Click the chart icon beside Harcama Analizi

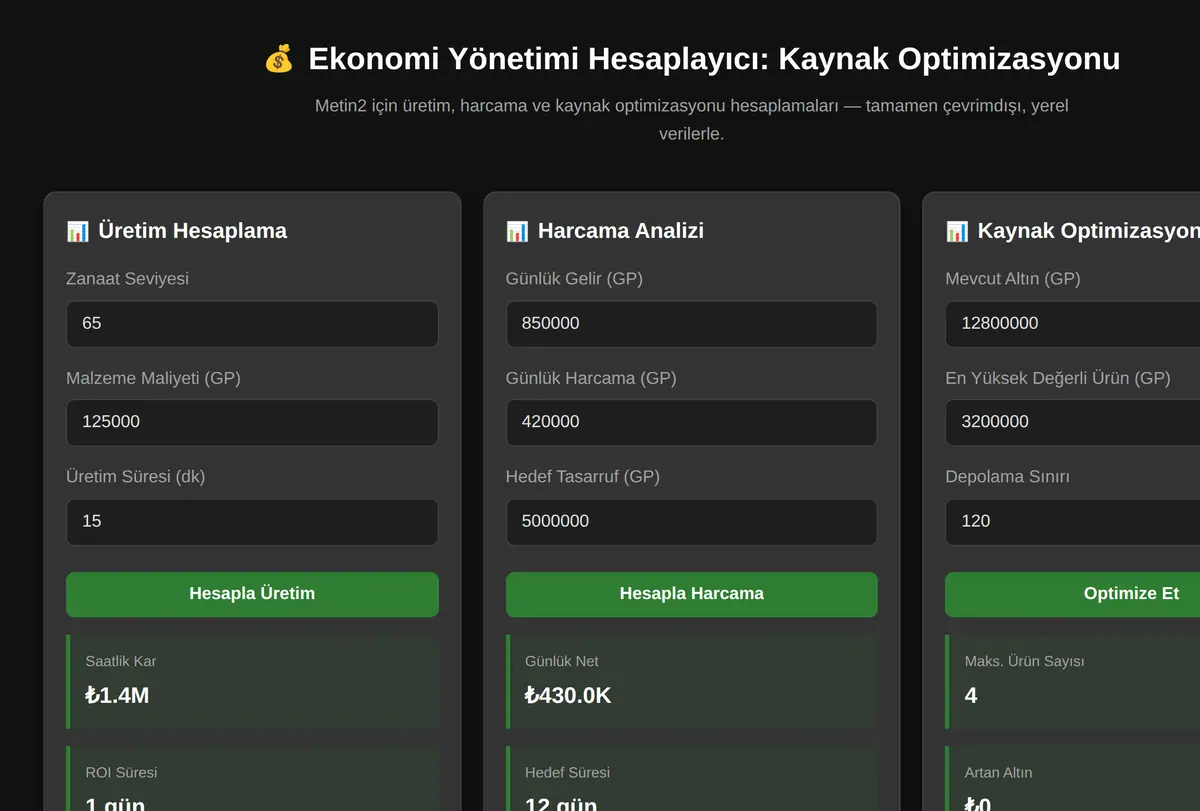point(517,231)
